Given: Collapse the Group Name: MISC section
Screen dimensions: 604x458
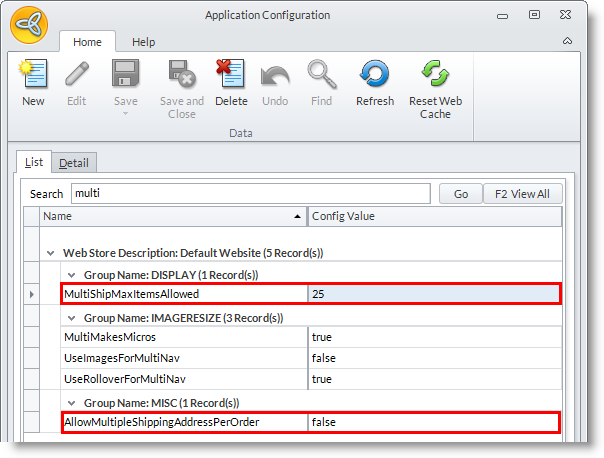Looking at the screenshot, I should coord(70,402).
